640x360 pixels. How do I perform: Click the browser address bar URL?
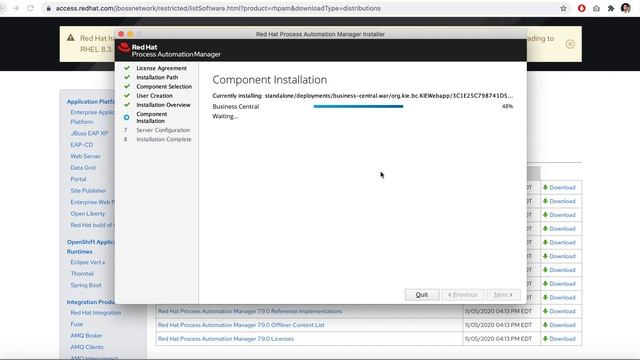(218, 8)
